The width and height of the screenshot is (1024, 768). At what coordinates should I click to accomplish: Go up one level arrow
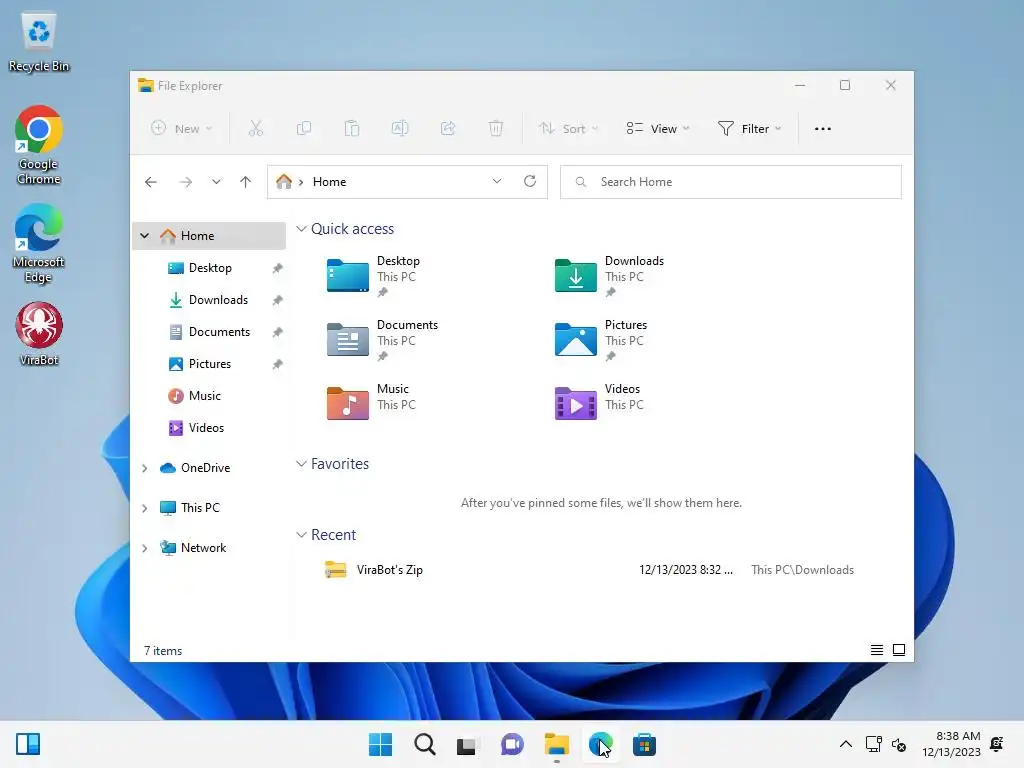click(246, 182)
